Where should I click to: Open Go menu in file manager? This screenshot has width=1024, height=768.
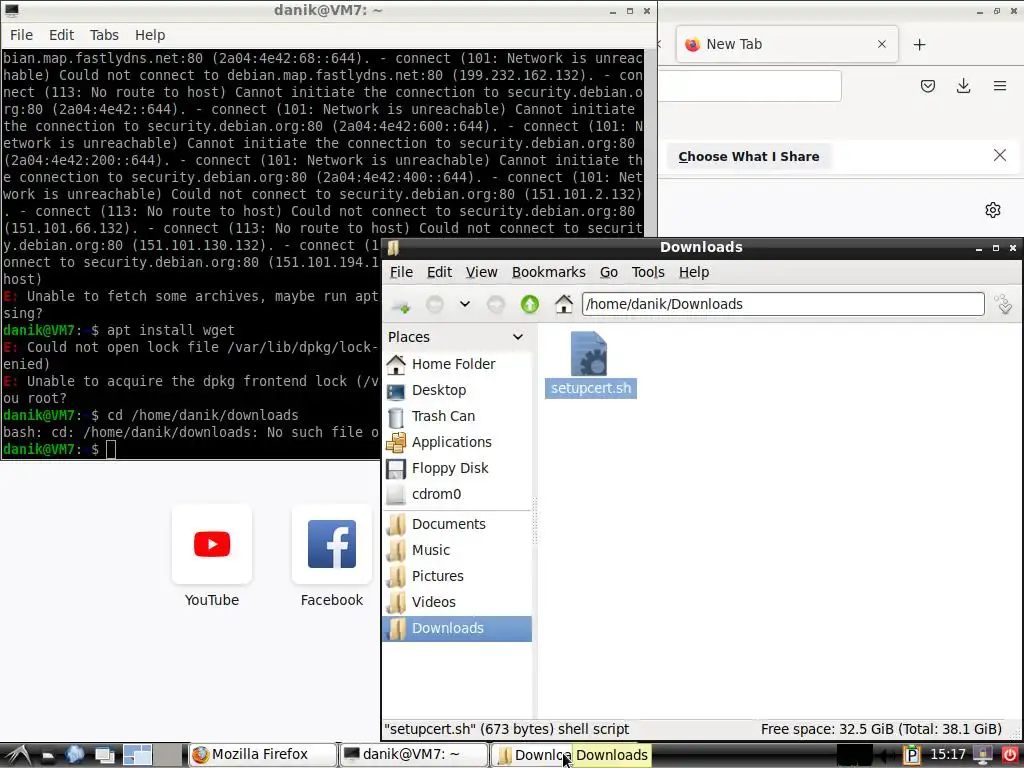(x=609, y=272)
